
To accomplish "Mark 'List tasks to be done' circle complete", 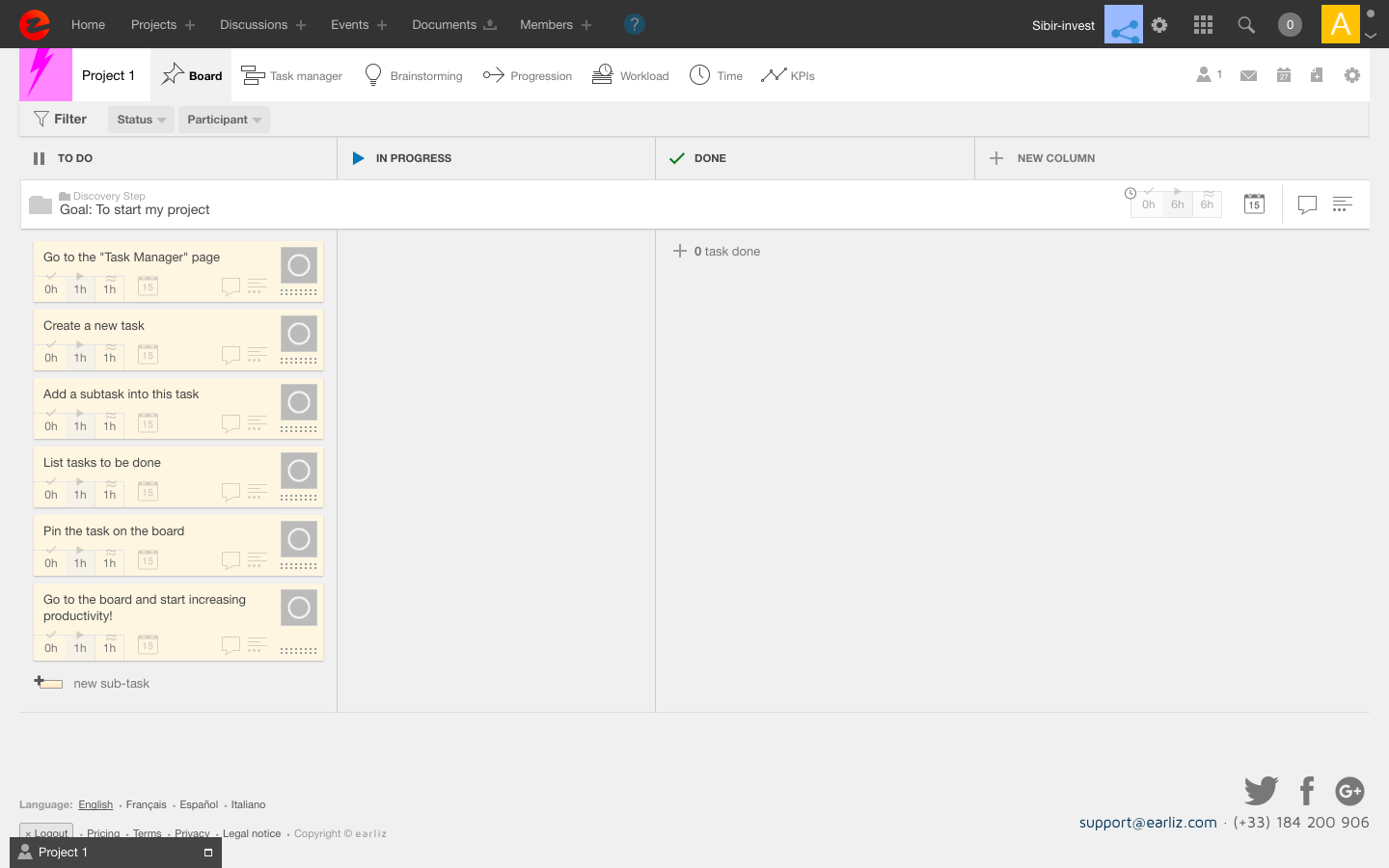I will tap(299, 471).
